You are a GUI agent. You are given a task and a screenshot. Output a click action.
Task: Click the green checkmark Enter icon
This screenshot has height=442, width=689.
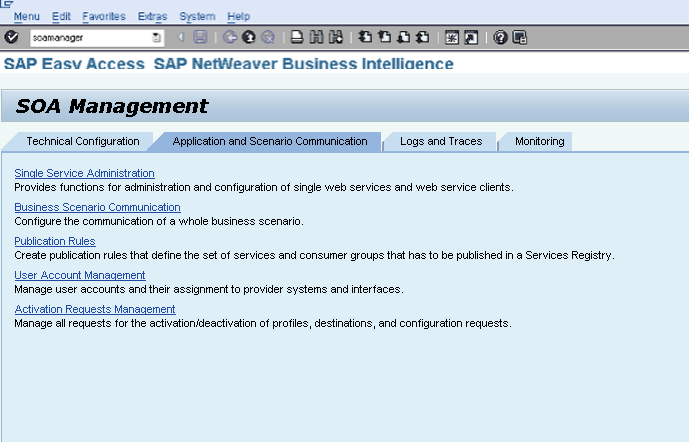coord(11,37)
